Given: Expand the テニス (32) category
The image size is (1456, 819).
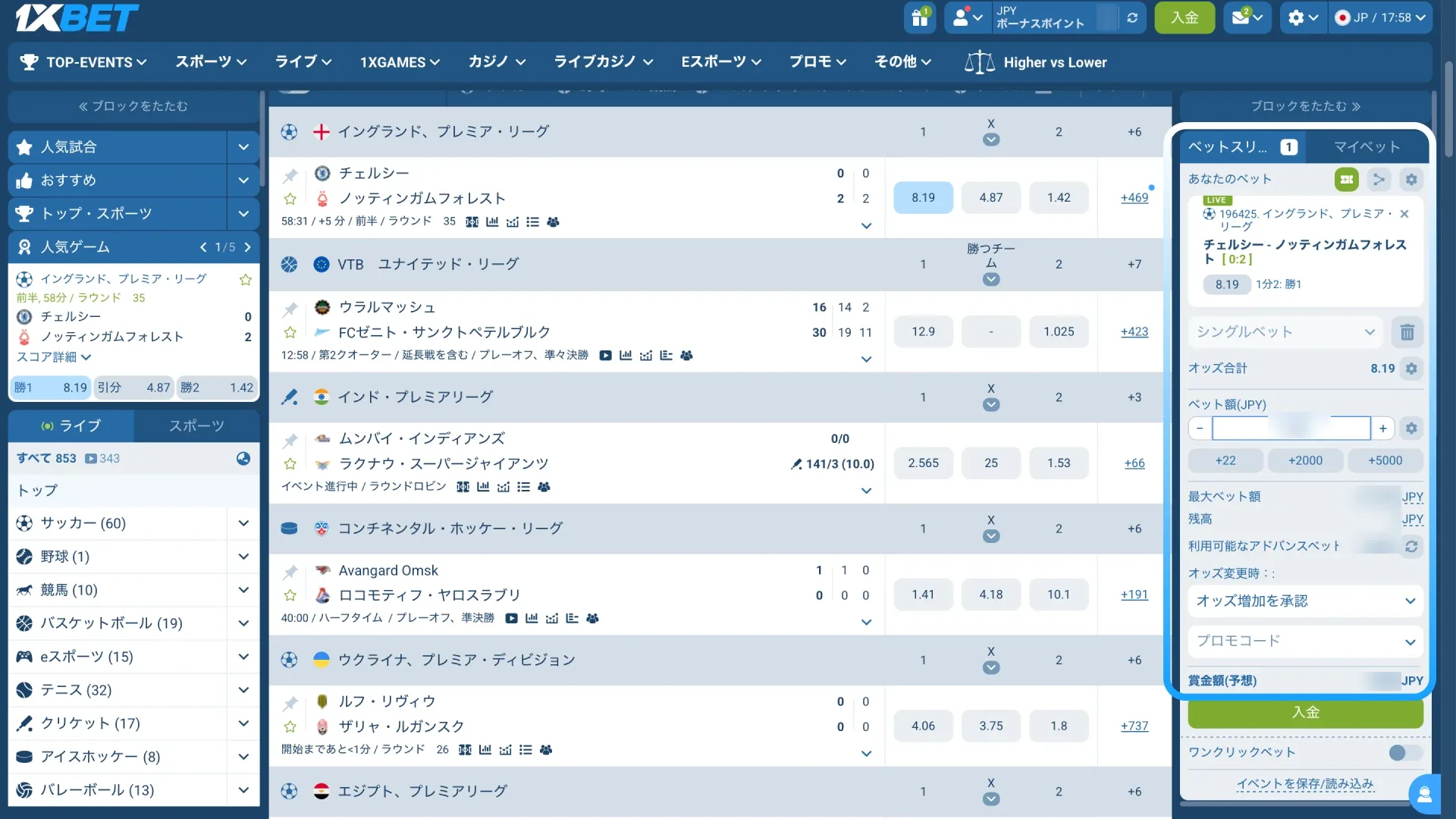Looking at the screenshot, I should click(243, 689).
